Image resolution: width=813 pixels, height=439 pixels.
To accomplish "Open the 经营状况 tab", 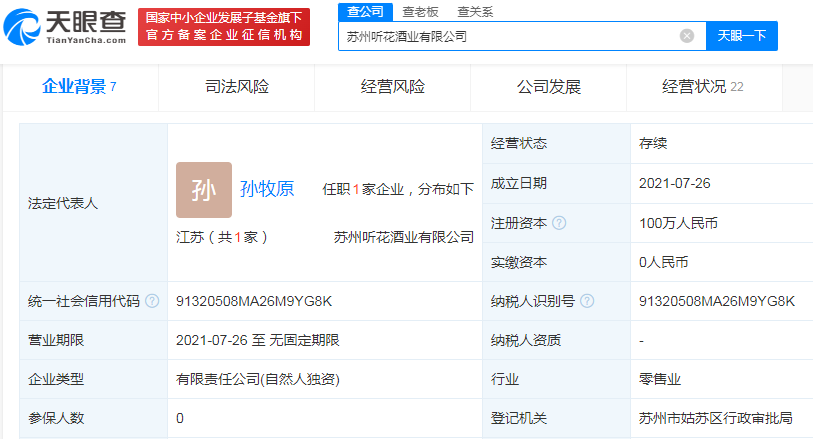I will pos(703,86).
